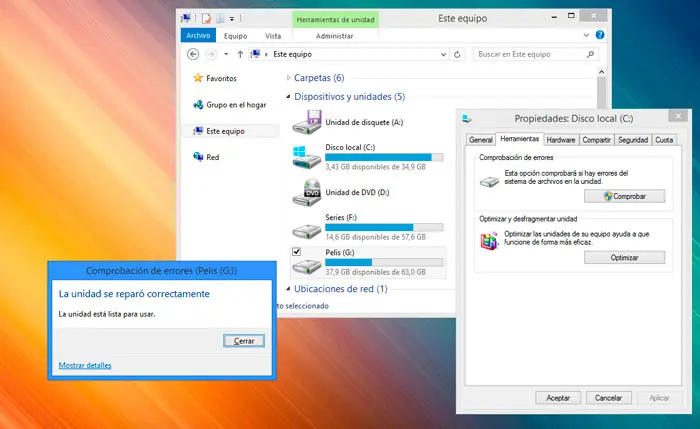Click the Disco local (C:) usage bar
This screenshot has width=700, height=429.
pos(384,157)
